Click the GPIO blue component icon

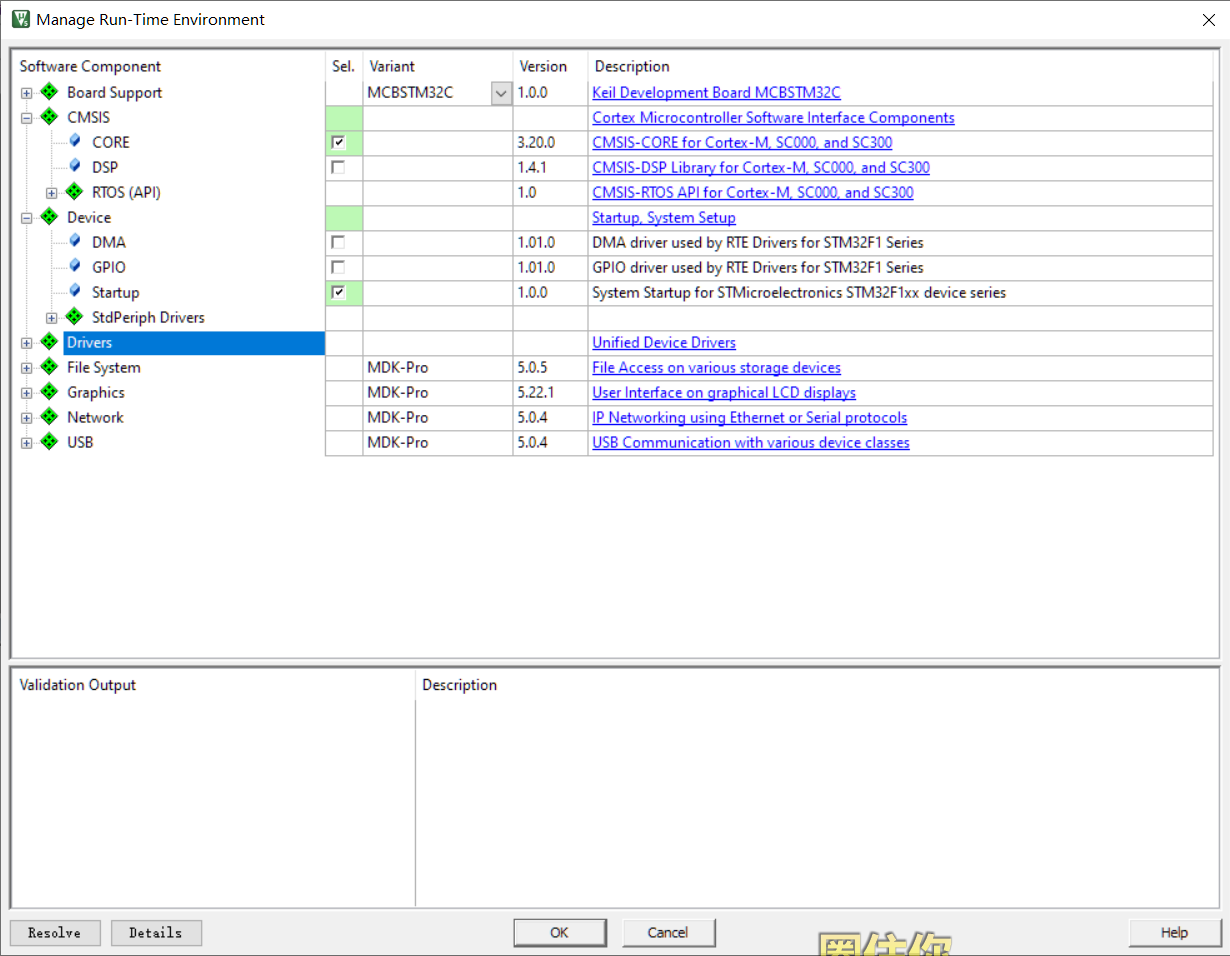tap(75, 266)
